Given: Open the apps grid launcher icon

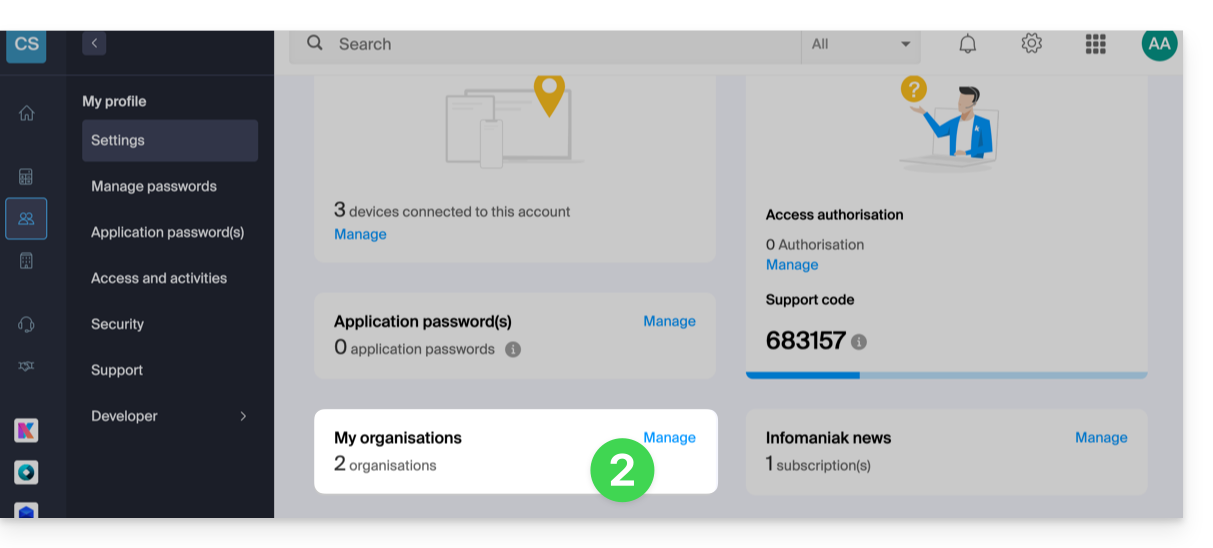Looking at the screenshot, I should click(x=1095, y=44).
